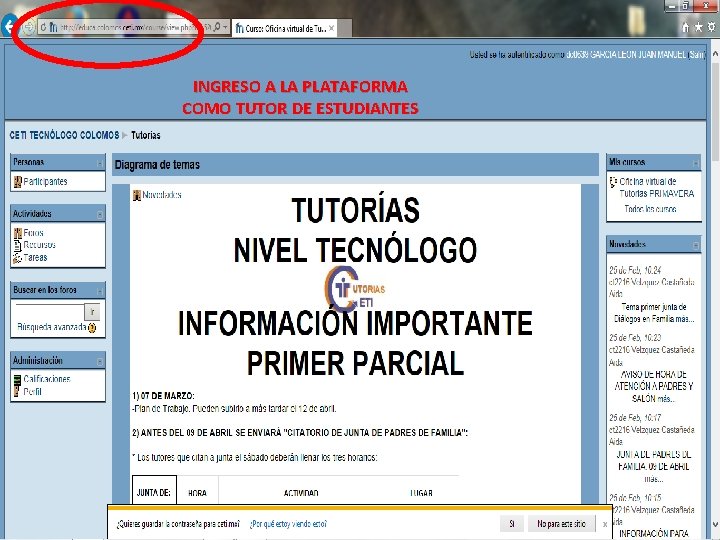720x540 pixels.
Task: Click the 'Diagrama de temas' heading
Action: pos(157,165)
